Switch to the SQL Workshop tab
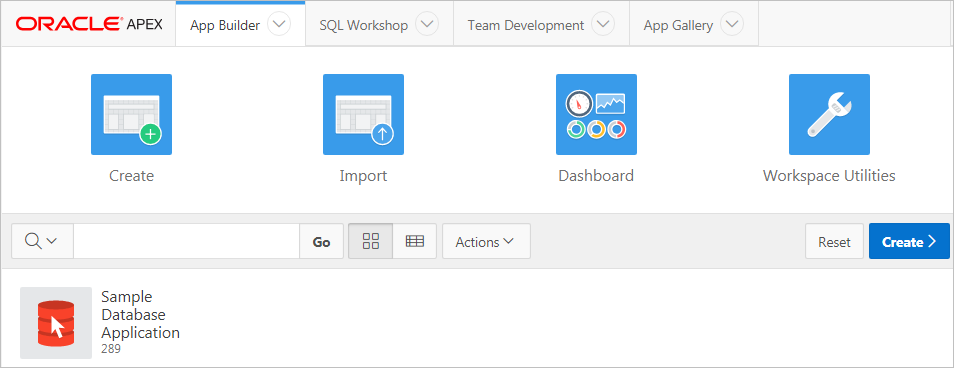The image size is (954, 368). (364, 25)
